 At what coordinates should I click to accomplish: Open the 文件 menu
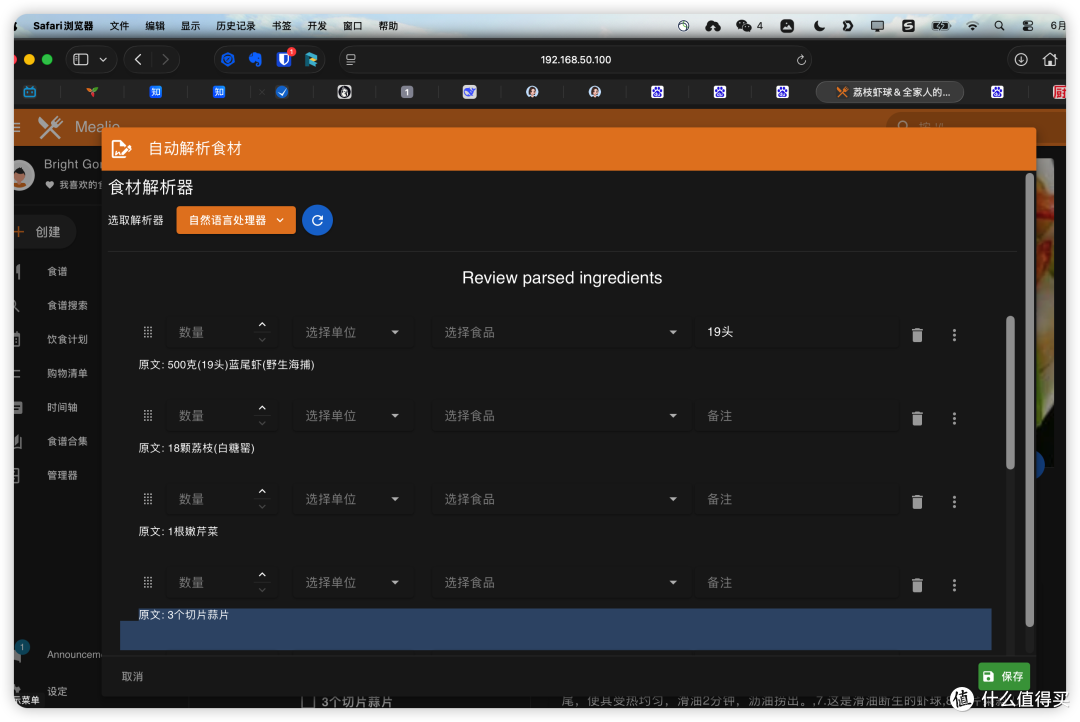[119, 25]
